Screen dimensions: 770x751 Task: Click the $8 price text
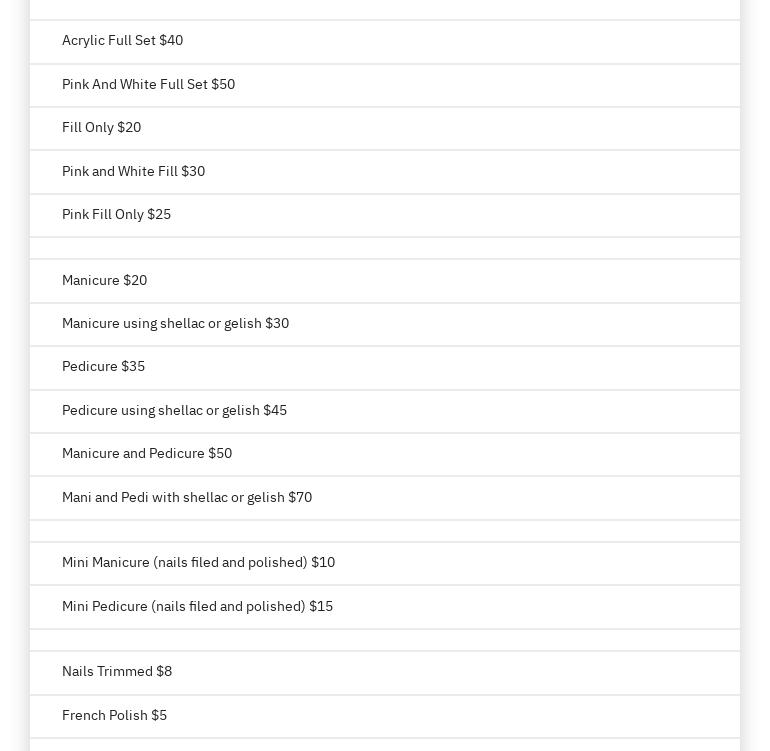164,672
